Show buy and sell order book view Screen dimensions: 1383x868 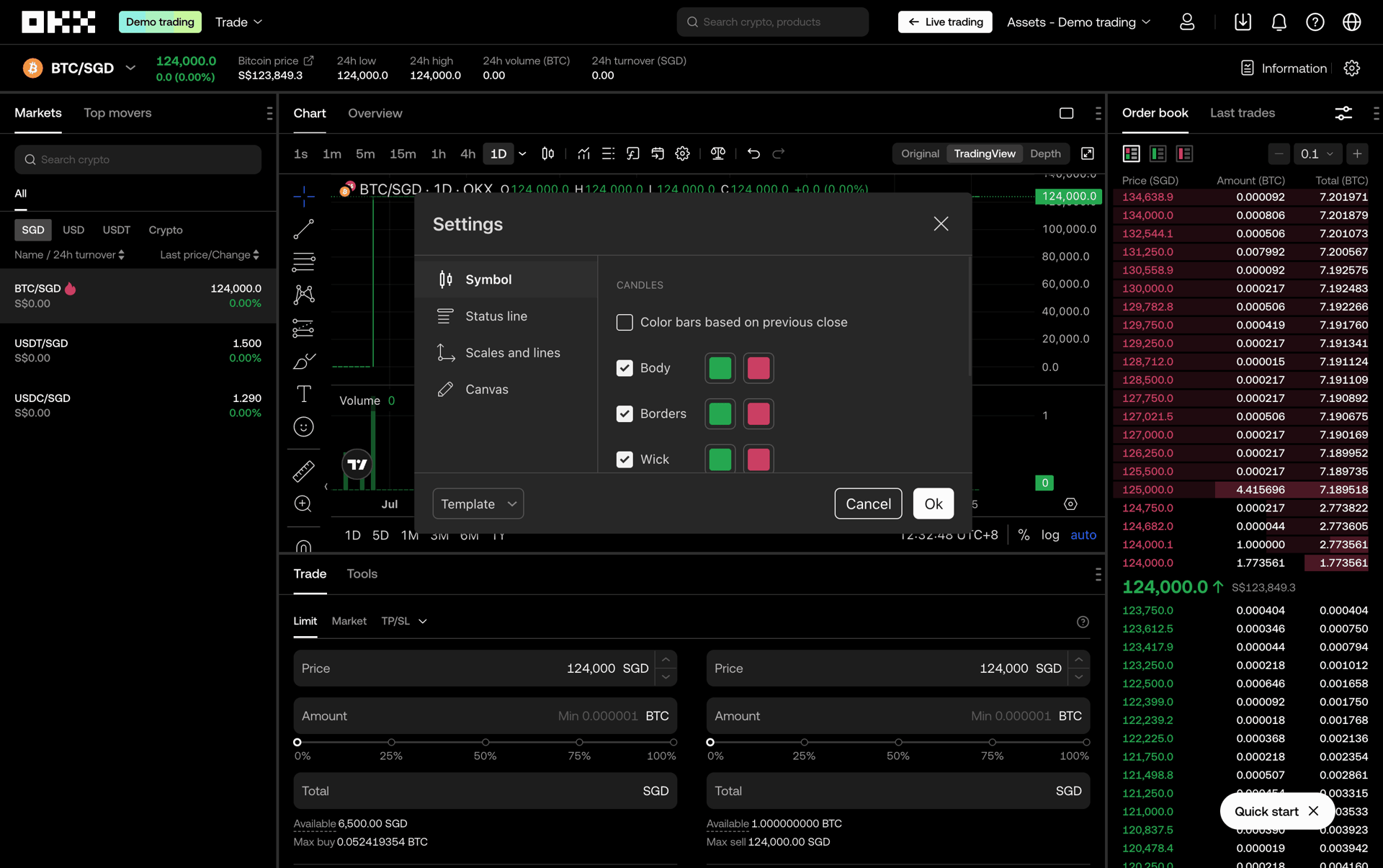pos(1132,153)
